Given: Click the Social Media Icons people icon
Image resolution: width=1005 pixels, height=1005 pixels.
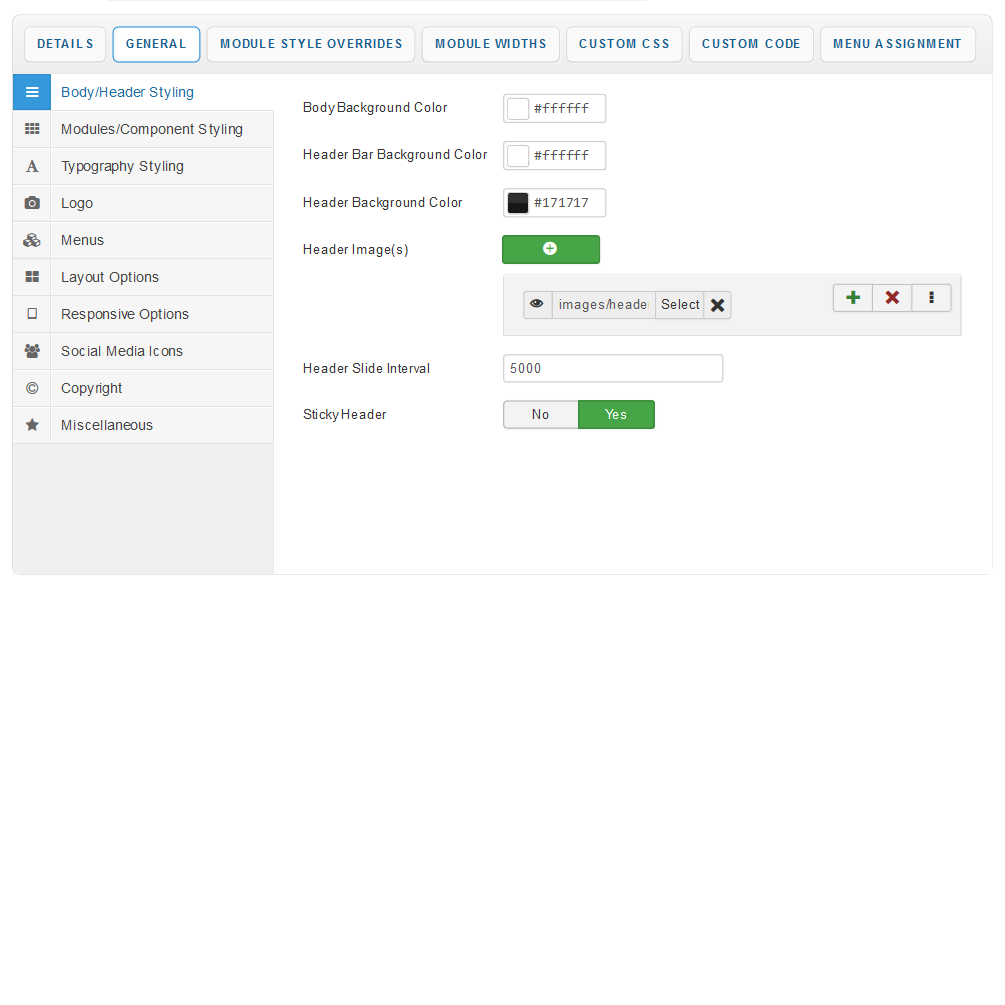Looking at the screenshot, I should pyautogui.click(x=32, y=351).
